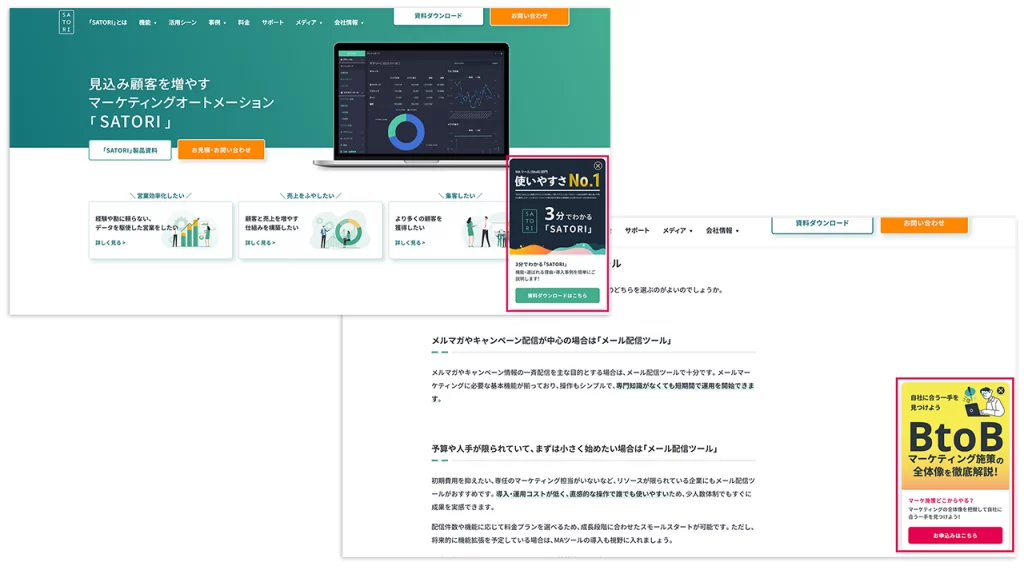The image size is (1024, 574).
Task: Click the 3分でわかる「SATORI」 popup image
Action: coord(557,208)
